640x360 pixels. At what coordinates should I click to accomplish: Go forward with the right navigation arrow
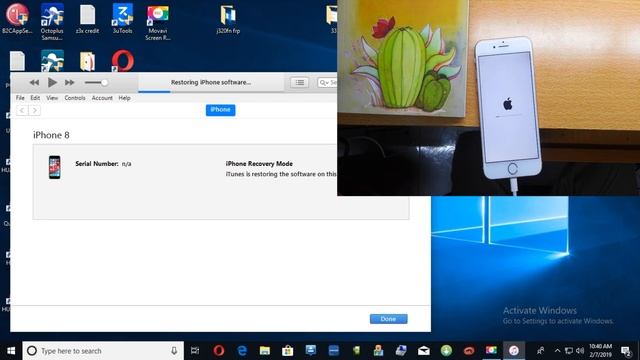pos(35,110)
